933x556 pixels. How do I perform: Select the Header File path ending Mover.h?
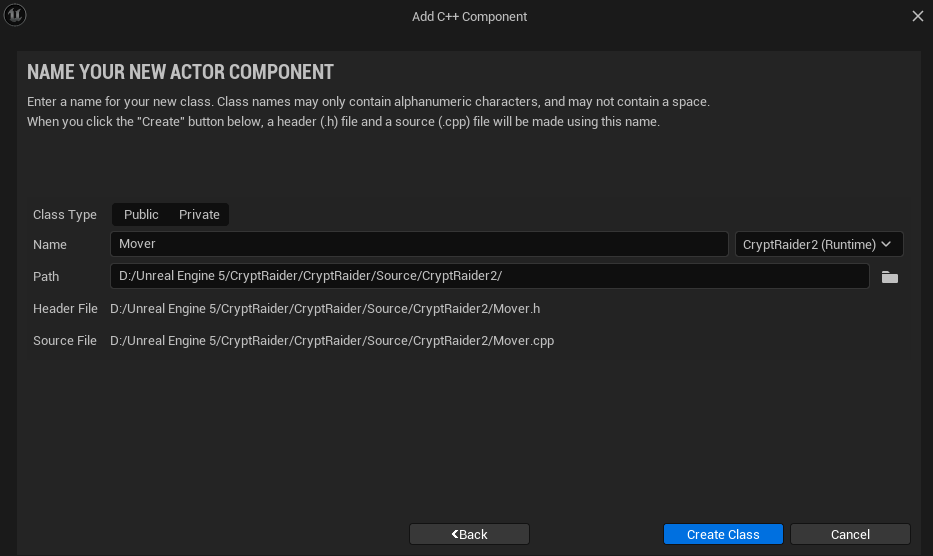325,308
